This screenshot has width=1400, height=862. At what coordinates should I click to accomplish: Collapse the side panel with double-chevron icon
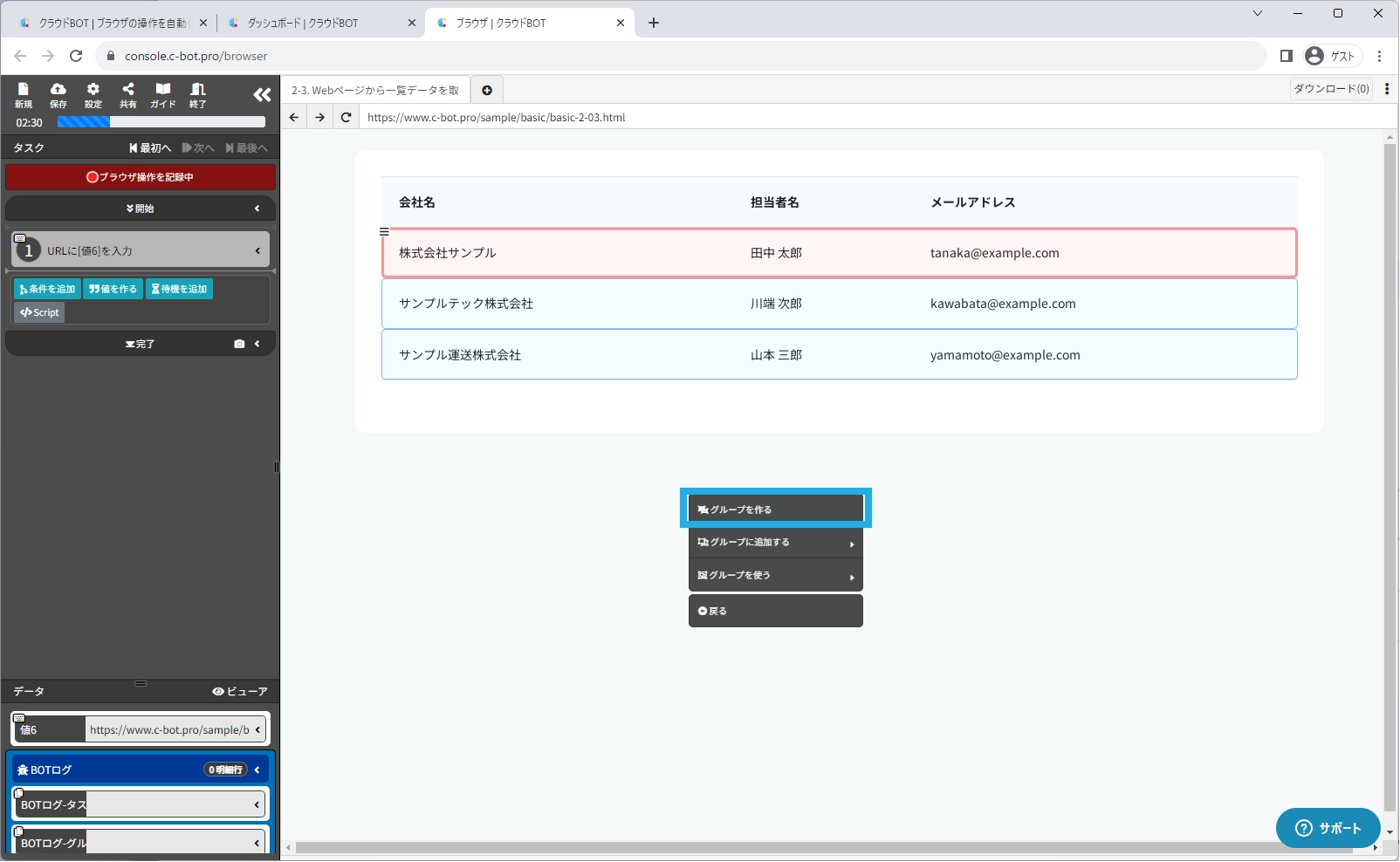262,95
